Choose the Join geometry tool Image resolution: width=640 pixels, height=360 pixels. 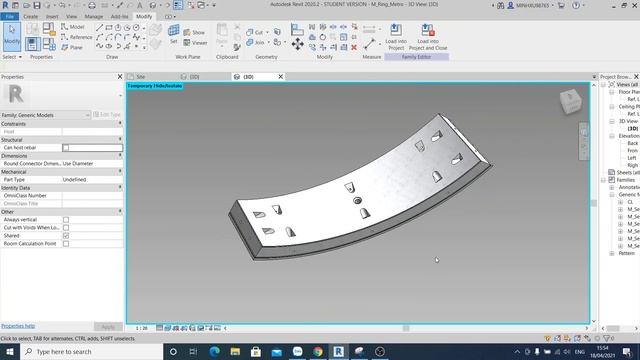pyautogui.click(x=255, y=42)
